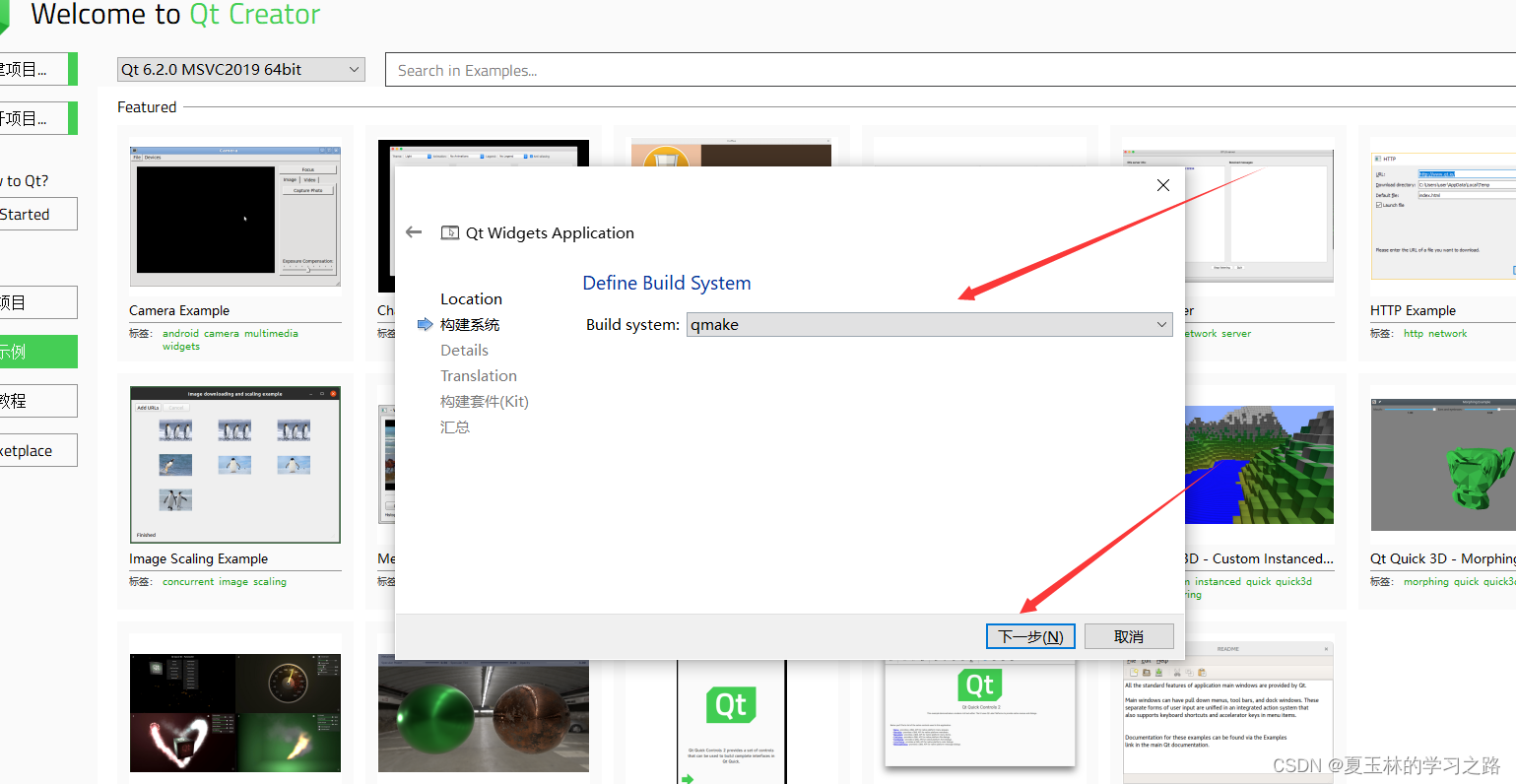Open the green and copper spheres example

click(x=484, y=714)
